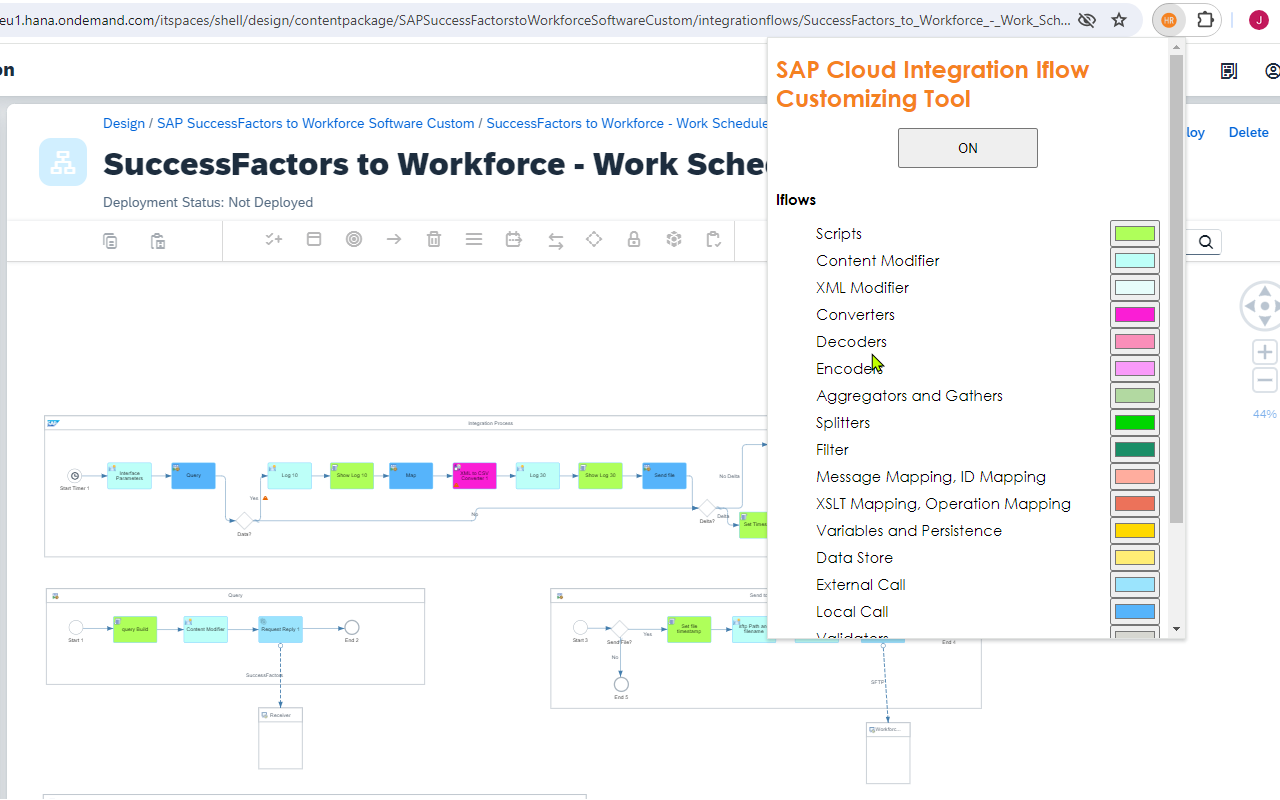Click the Design breadcrumb link
1280x800 pixels.
[x=124, y=123]
